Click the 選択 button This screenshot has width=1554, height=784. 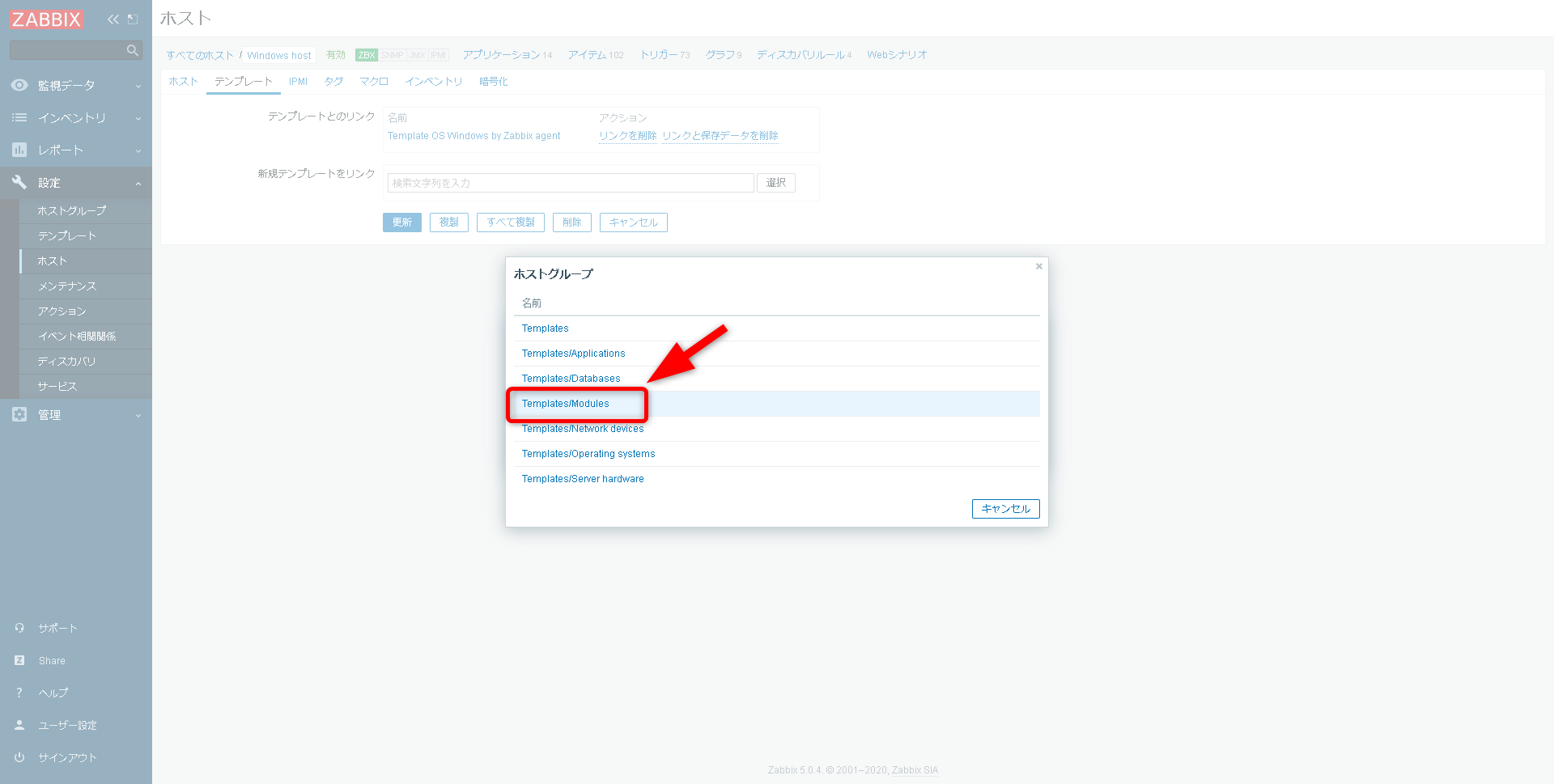tap(776, 183)
